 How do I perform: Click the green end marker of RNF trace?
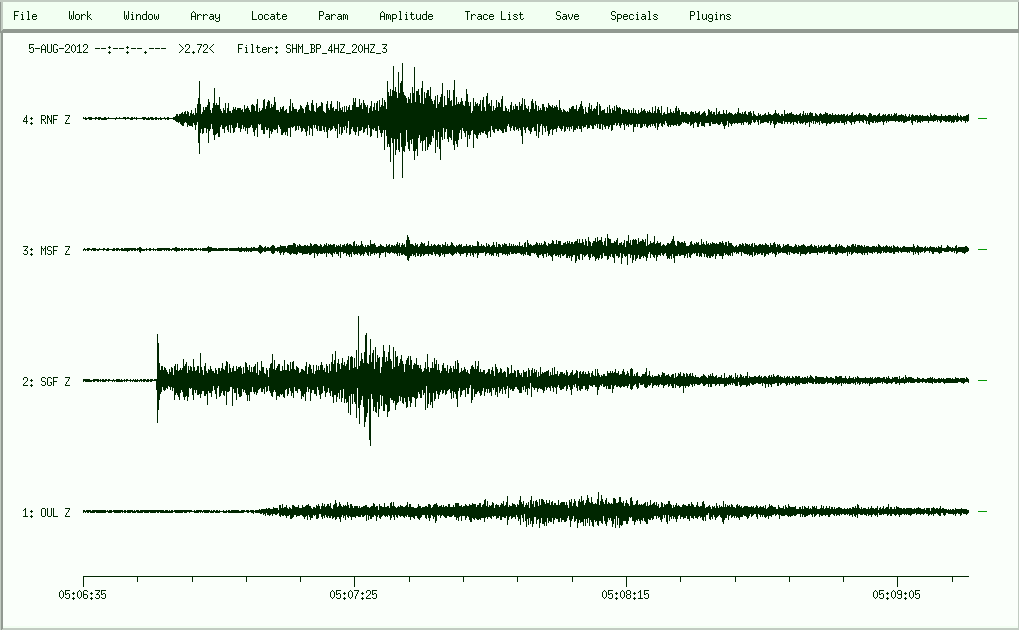click(x=983, y=119)
